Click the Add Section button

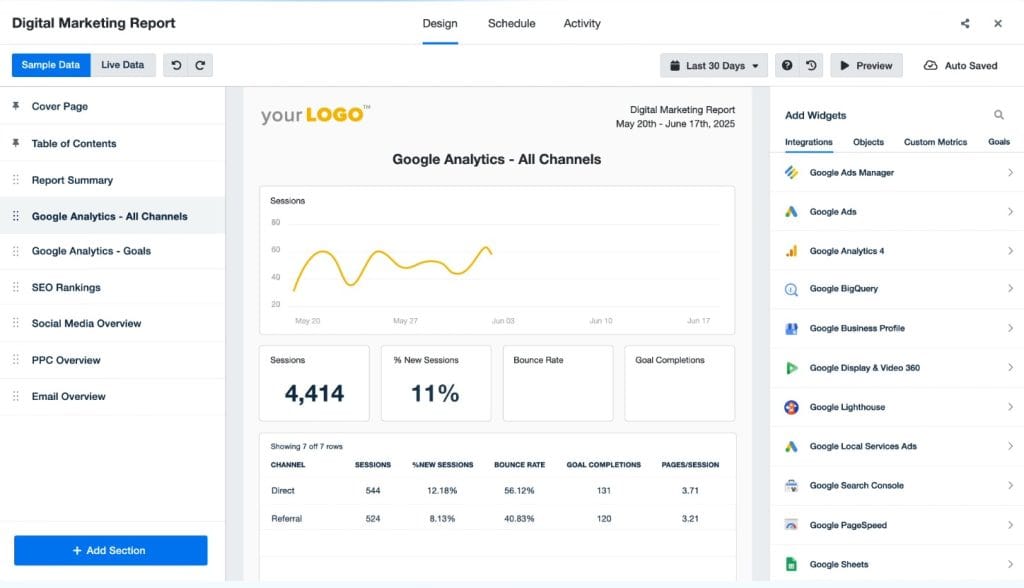[x=111, y=550]
